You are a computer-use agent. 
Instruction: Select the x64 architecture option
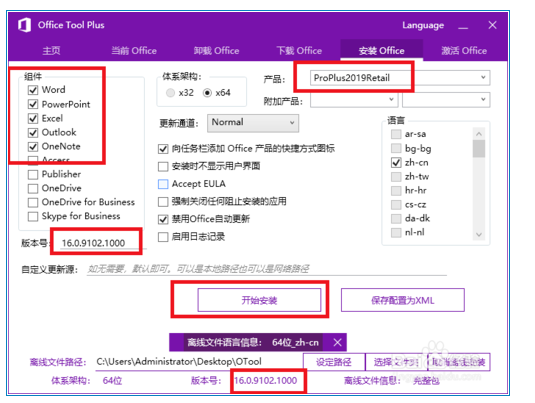207,93
